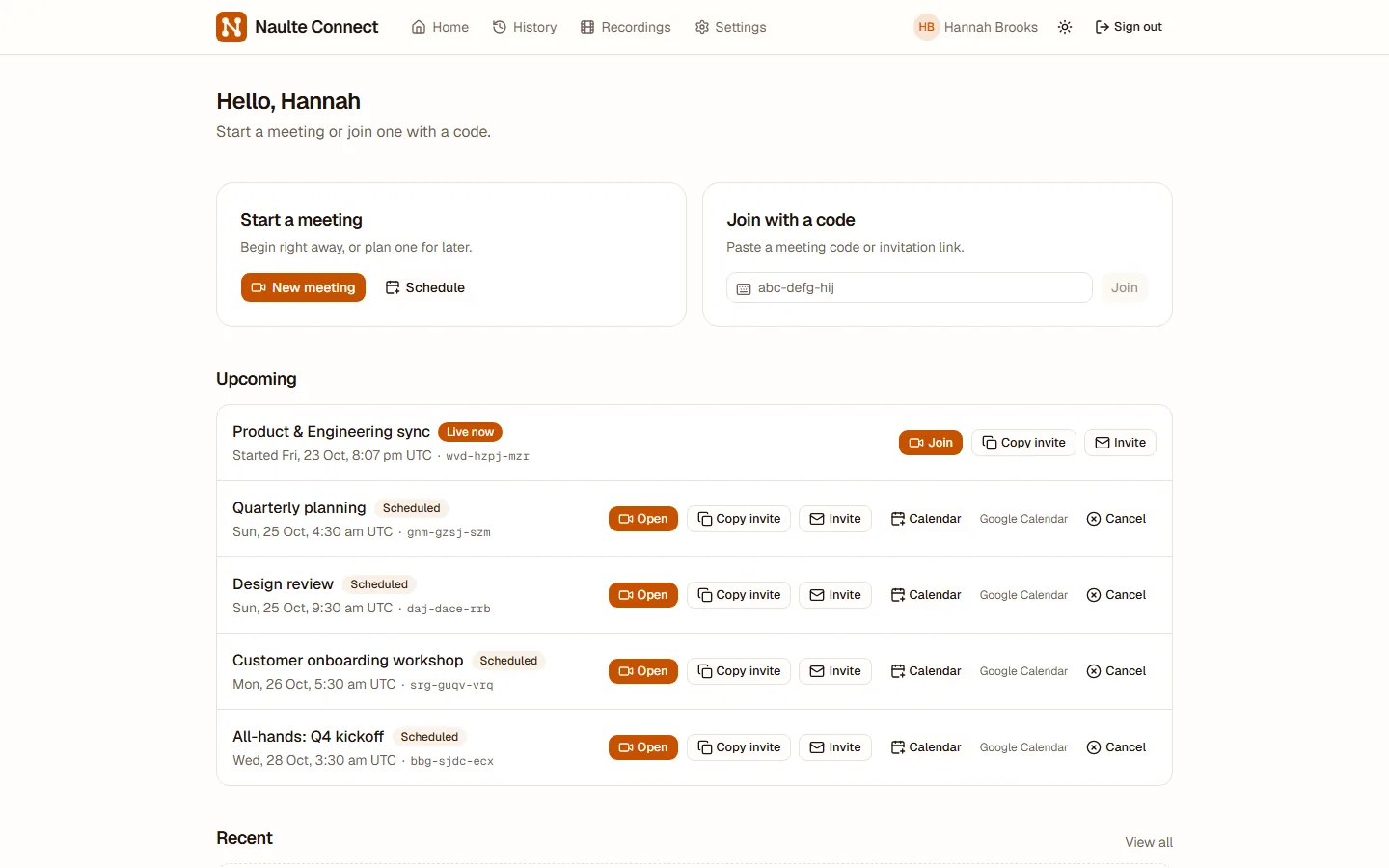Cancel the Design review meeting
Viewport: 1389px width, 868px height.
1116,595
